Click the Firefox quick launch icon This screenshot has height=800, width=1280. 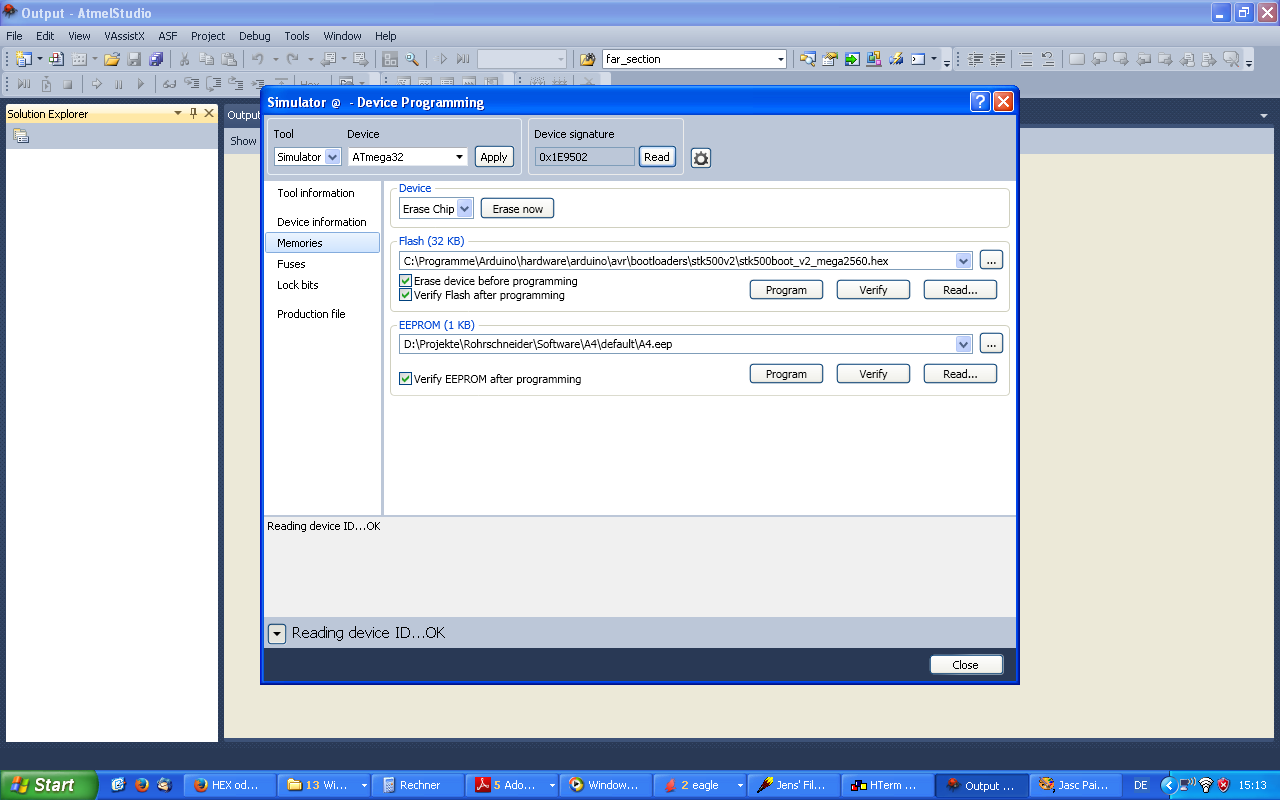pyautogui.click(x=141, y=785)
